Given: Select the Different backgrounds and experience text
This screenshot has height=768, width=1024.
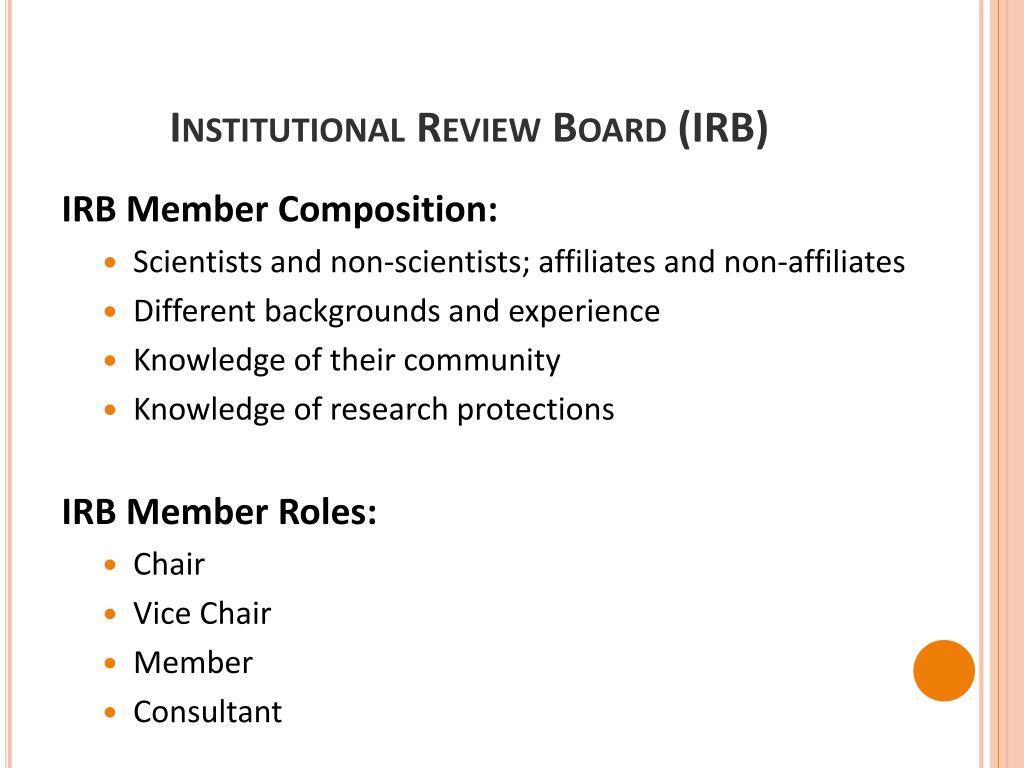Looking at the screenshot, I should [396, 312].
